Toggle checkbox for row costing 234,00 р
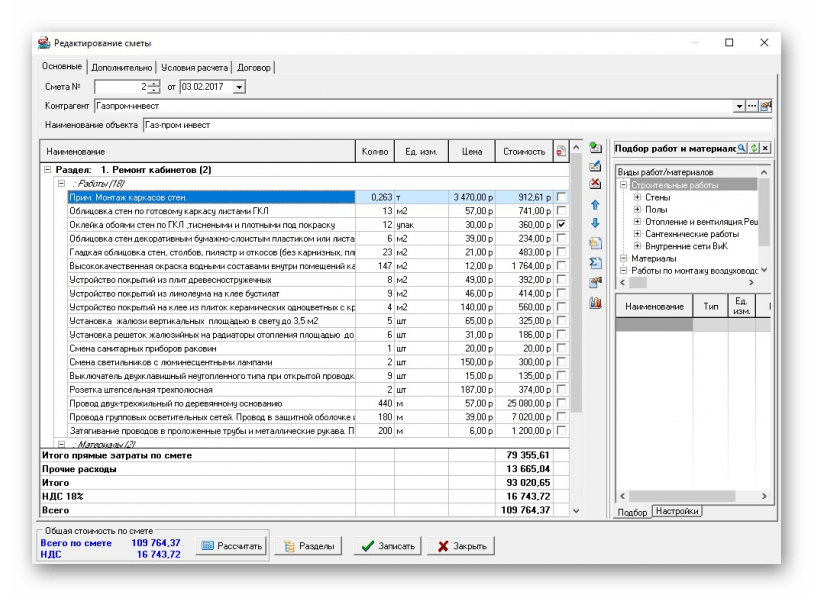 561,238
